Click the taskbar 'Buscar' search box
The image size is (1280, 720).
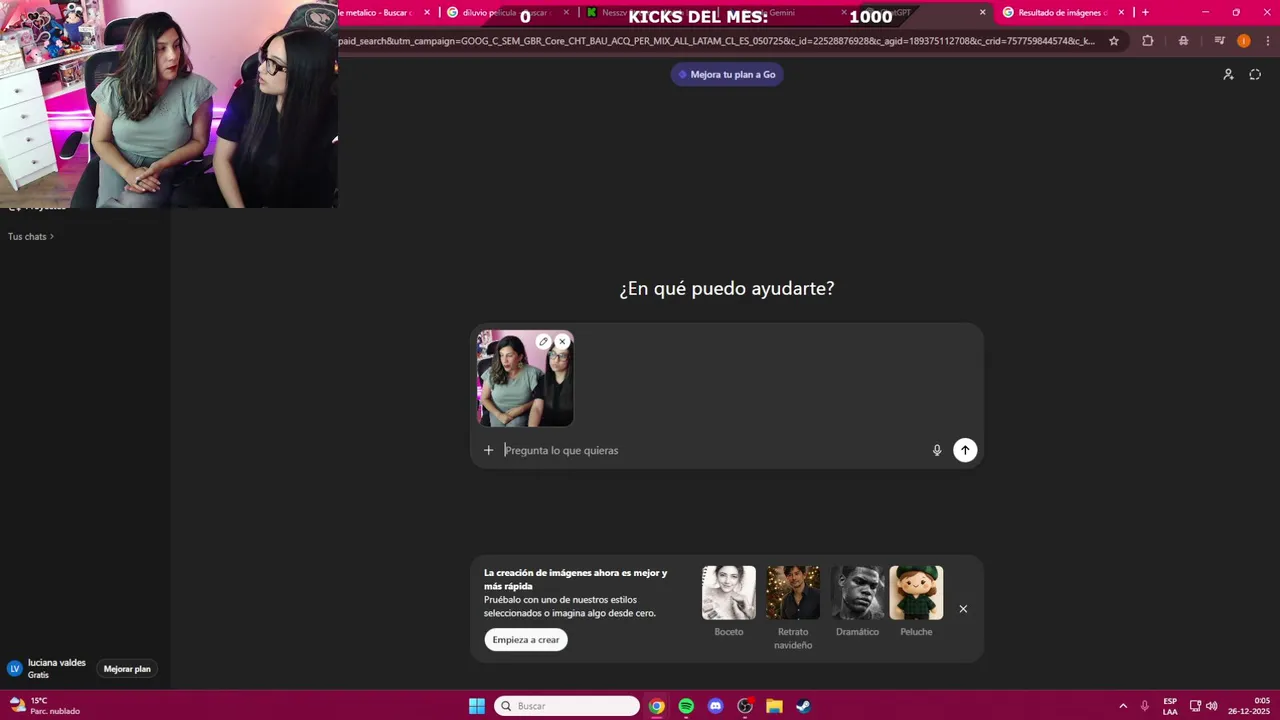(567, 706)
